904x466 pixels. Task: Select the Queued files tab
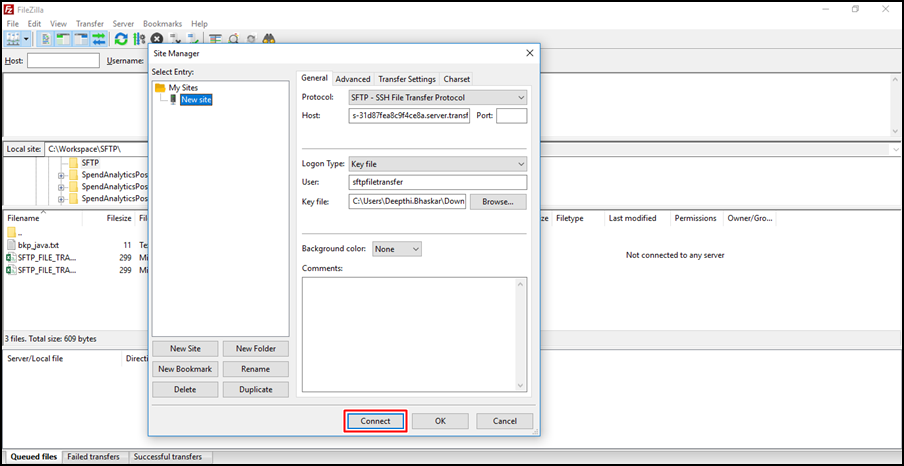[33, 456]
